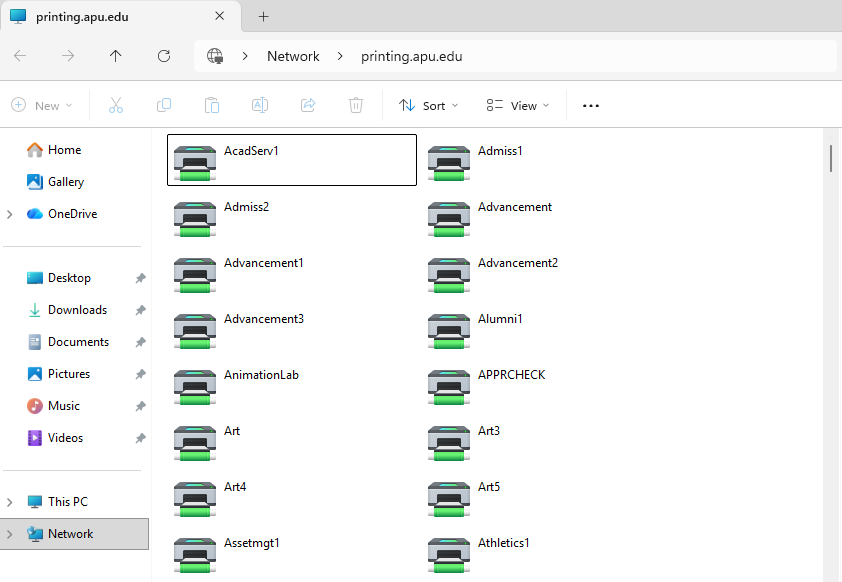Click the Forward navigation arrow
Screen dimensions: 842x582
point(68,56)
